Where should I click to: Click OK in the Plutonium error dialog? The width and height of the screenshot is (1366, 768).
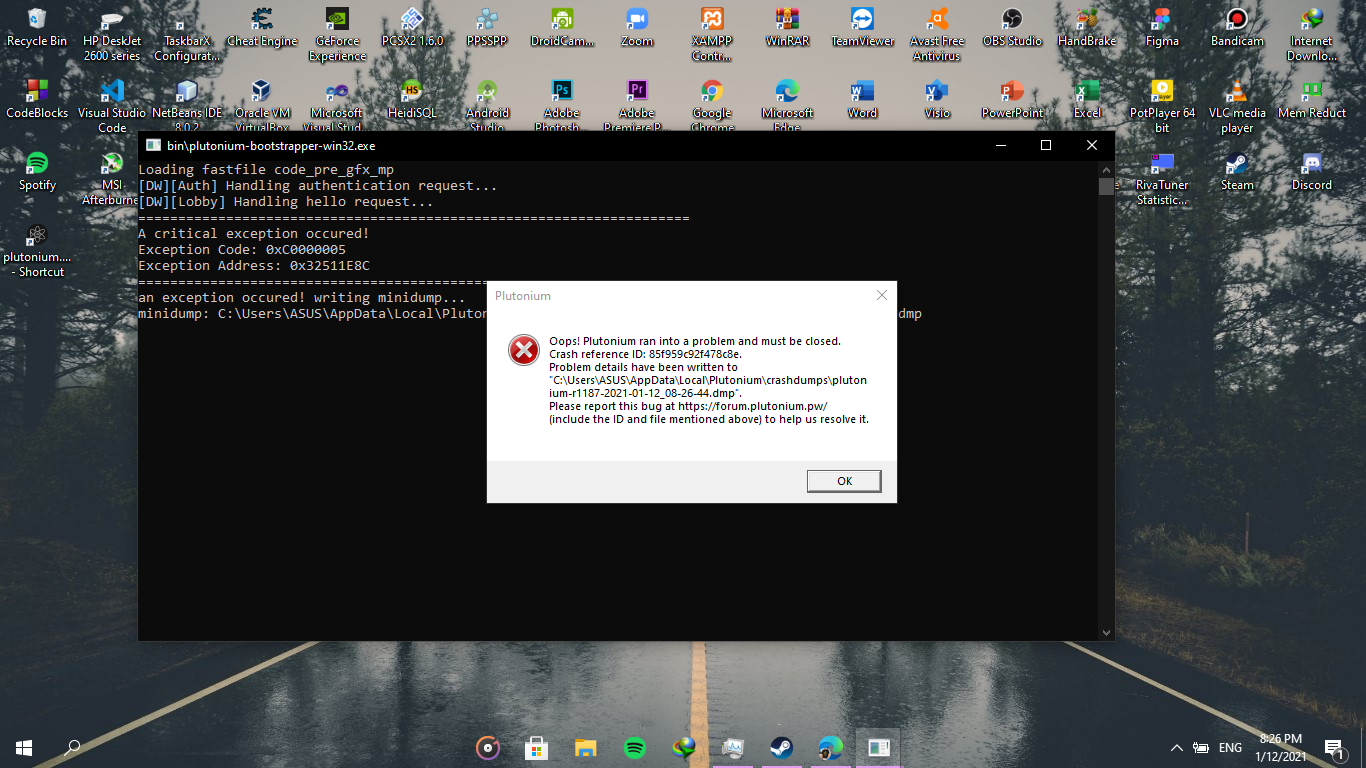[x=844, y=481]
